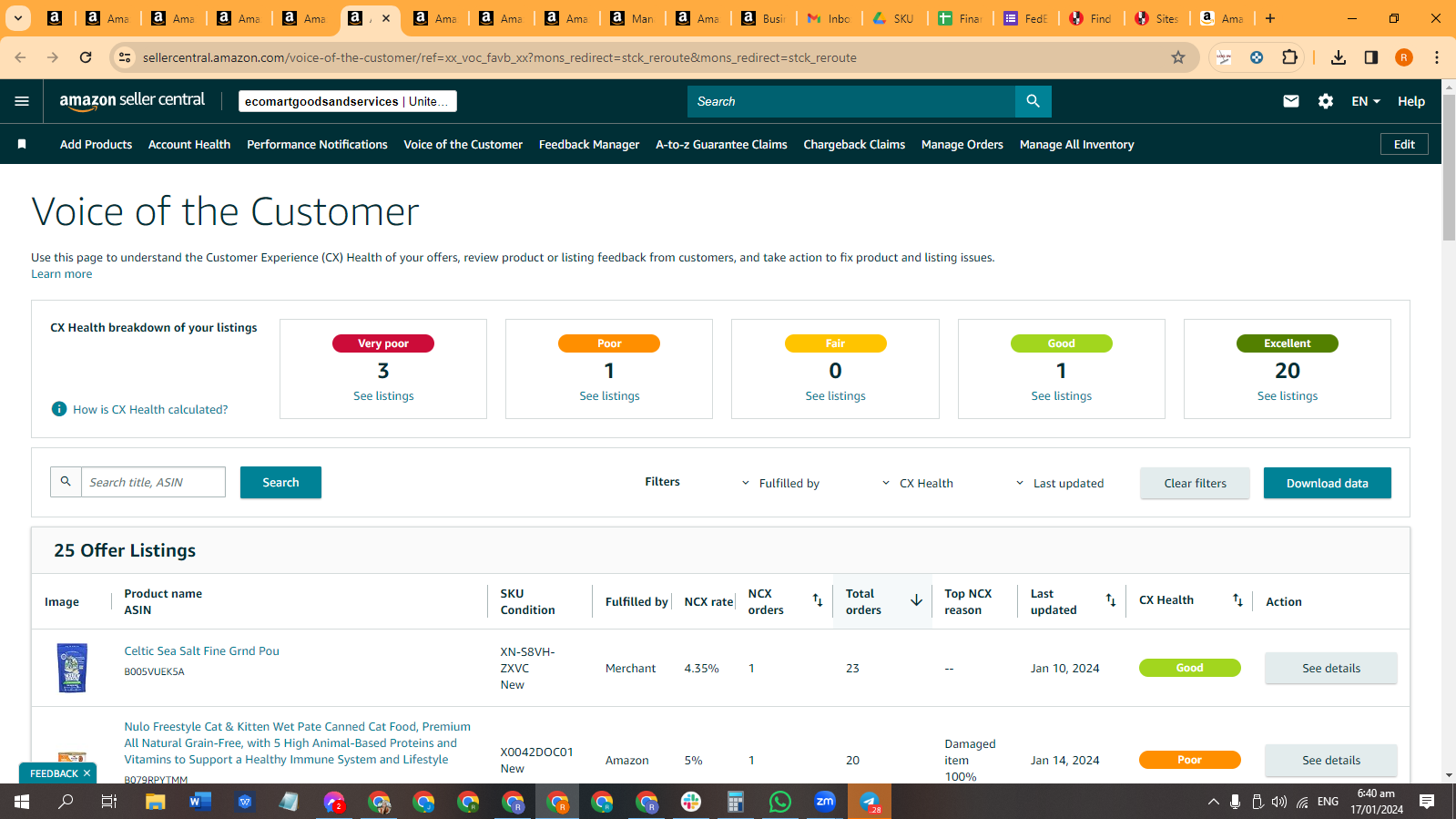This screenshot has height=819, width=1456.
Task: Open the Celtic Sea Salt Fine Grnd Pou link
Action: click(202, 650)
